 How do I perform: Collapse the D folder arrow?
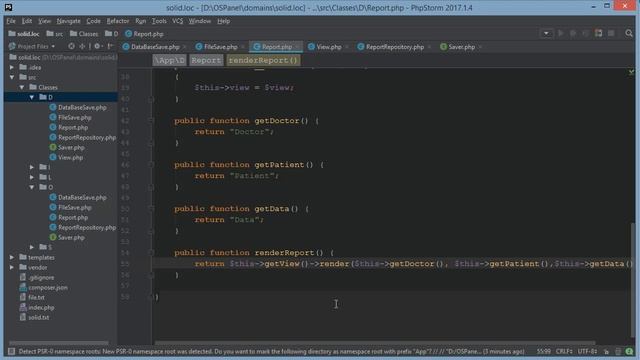click(32, 97)
